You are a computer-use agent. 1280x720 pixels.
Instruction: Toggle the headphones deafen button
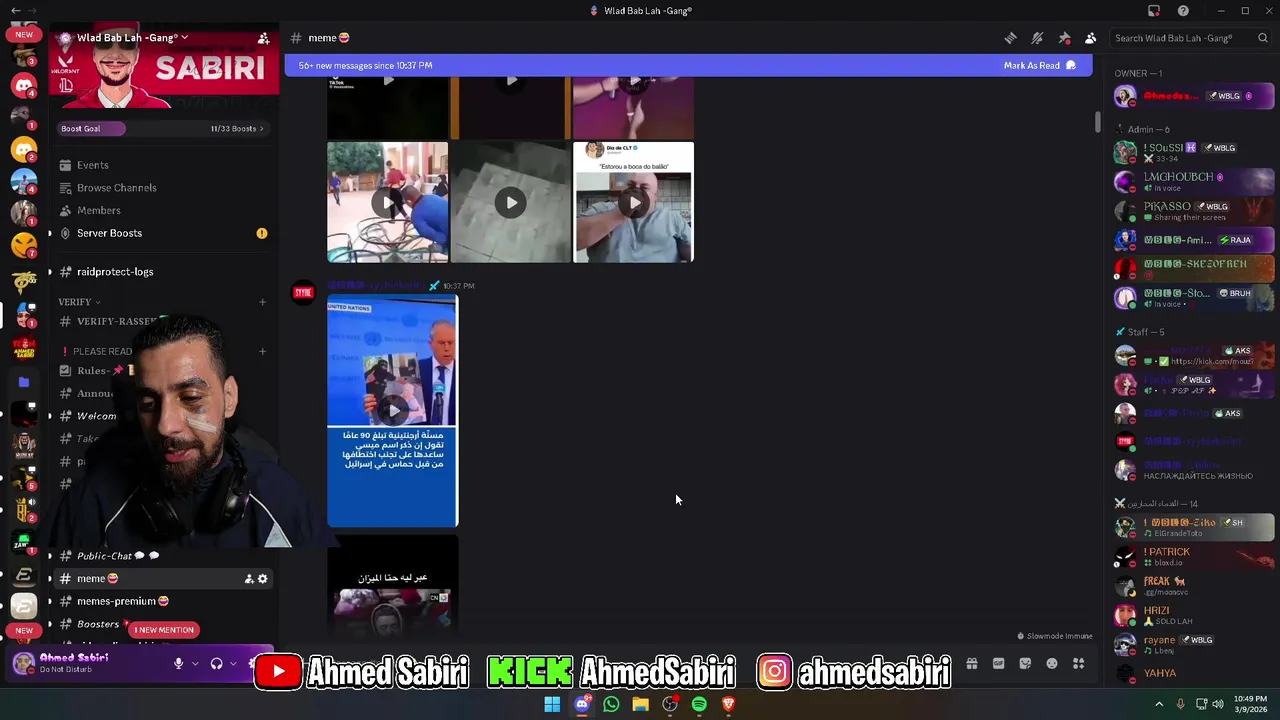(x=216, y=664)
